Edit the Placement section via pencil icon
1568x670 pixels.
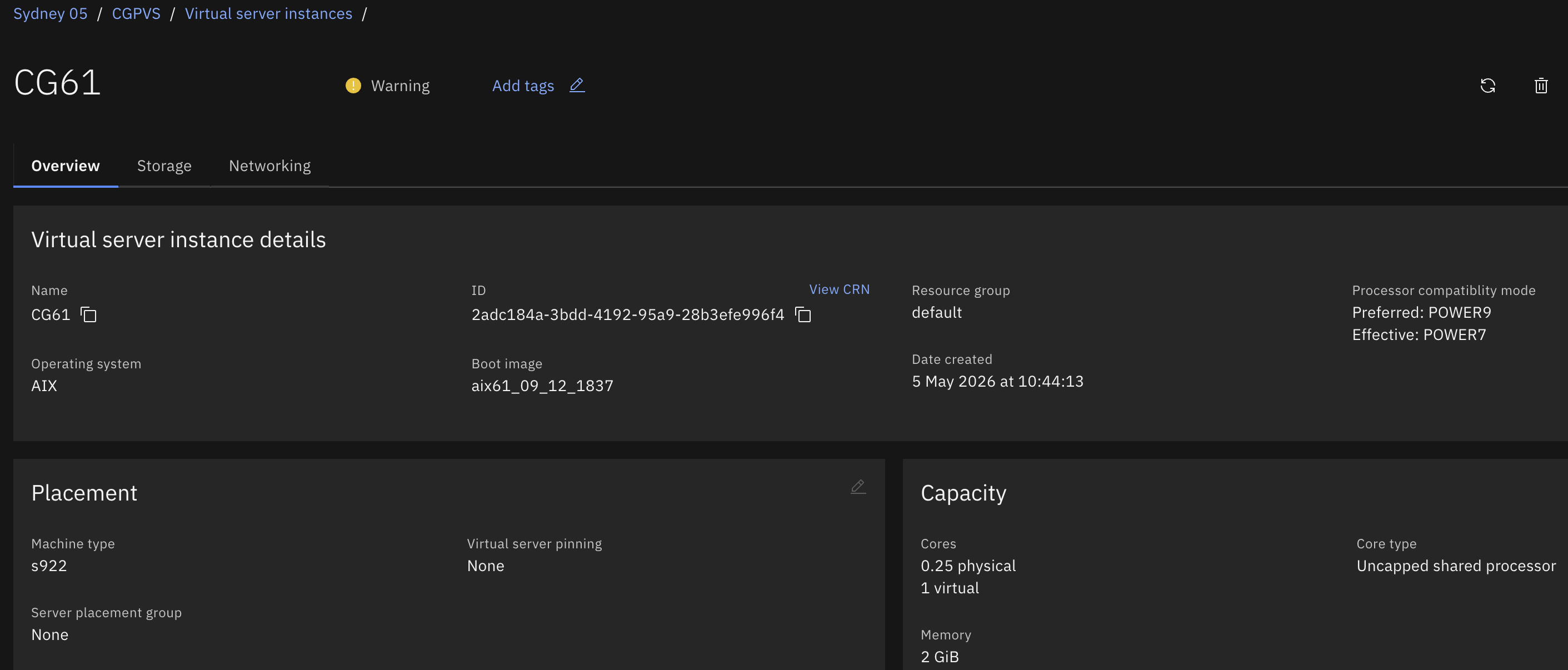point(858,487)
